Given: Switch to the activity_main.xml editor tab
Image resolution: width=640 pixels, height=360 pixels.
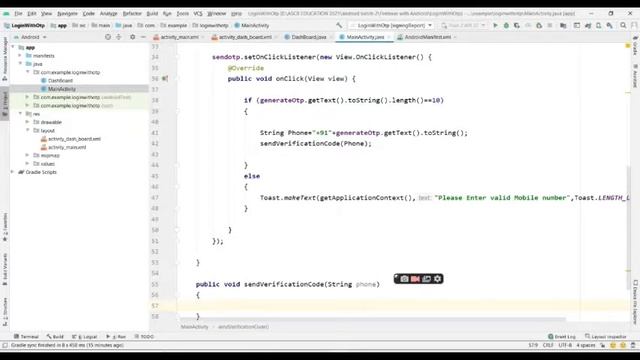Looking at the screenshot, I should 179,37.
